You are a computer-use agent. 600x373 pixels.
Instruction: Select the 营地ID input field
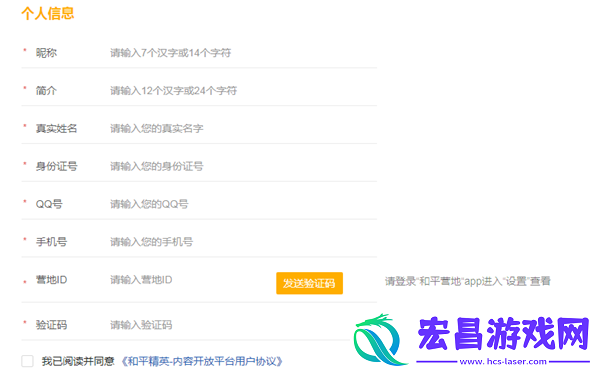(x=191, y=280)
